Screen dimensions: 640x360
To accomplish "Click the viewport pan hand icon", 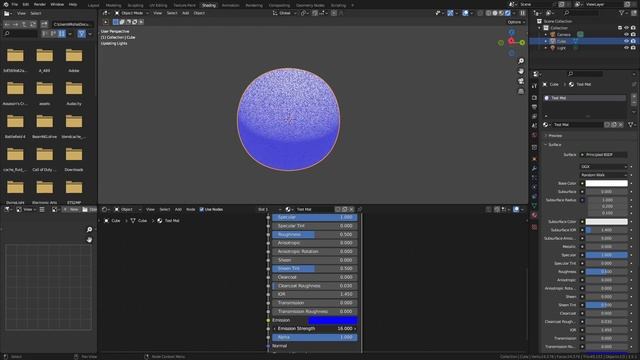I will click(x=521, y=71).
